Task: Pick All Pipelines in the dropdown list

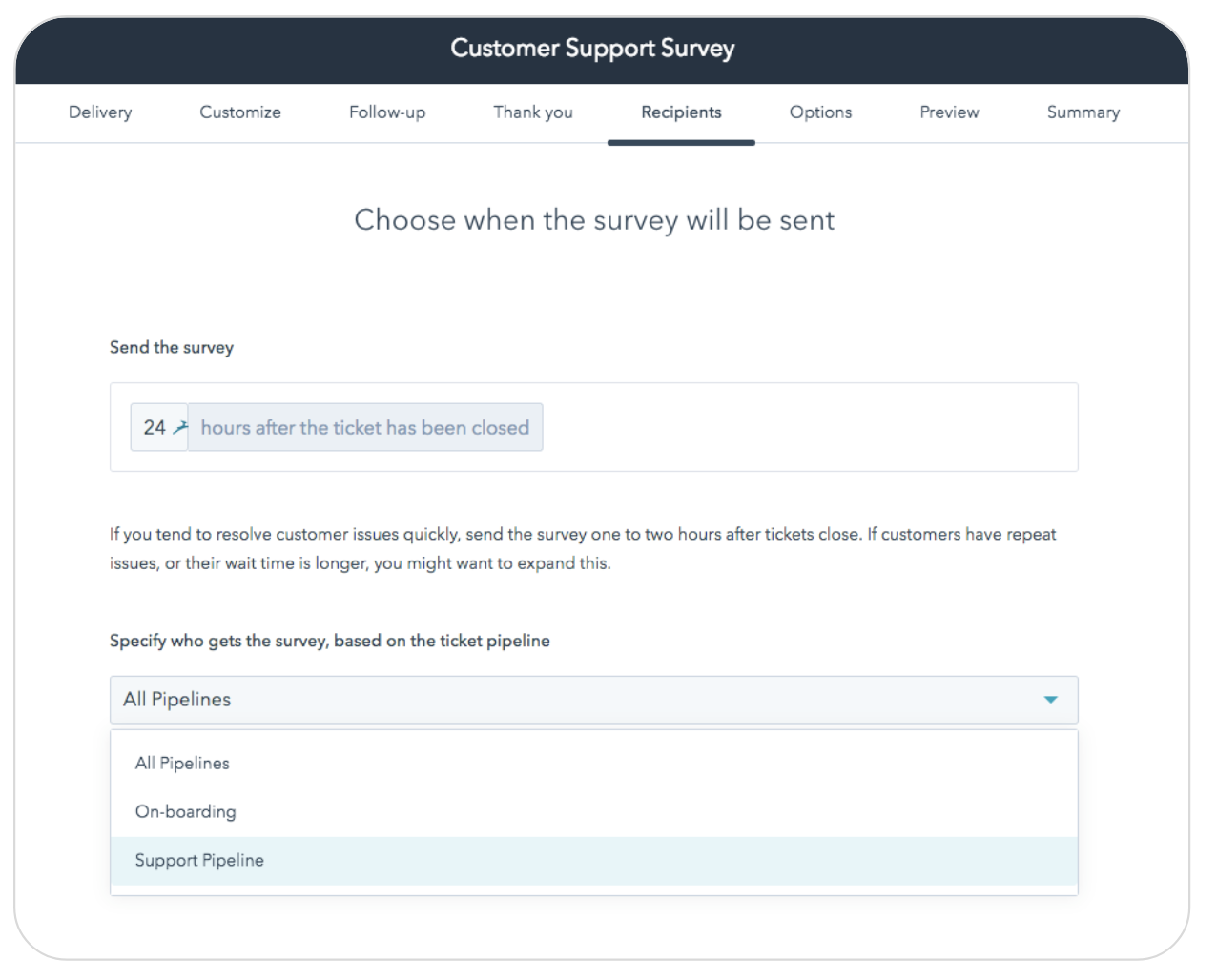Action: [182, 764]
